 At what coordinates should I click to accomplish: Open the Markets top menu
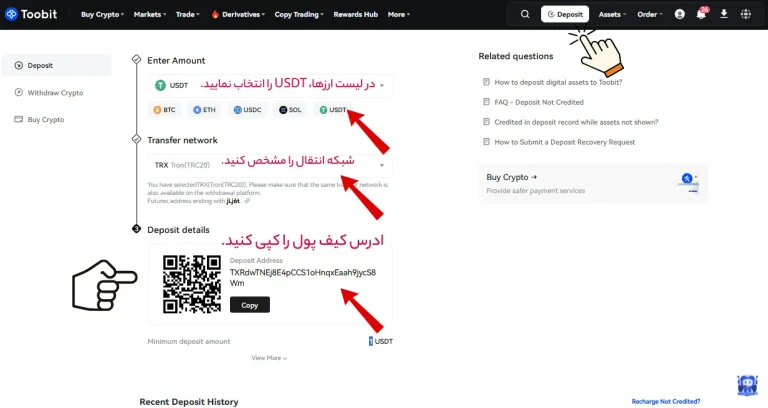tap(150, 15)
